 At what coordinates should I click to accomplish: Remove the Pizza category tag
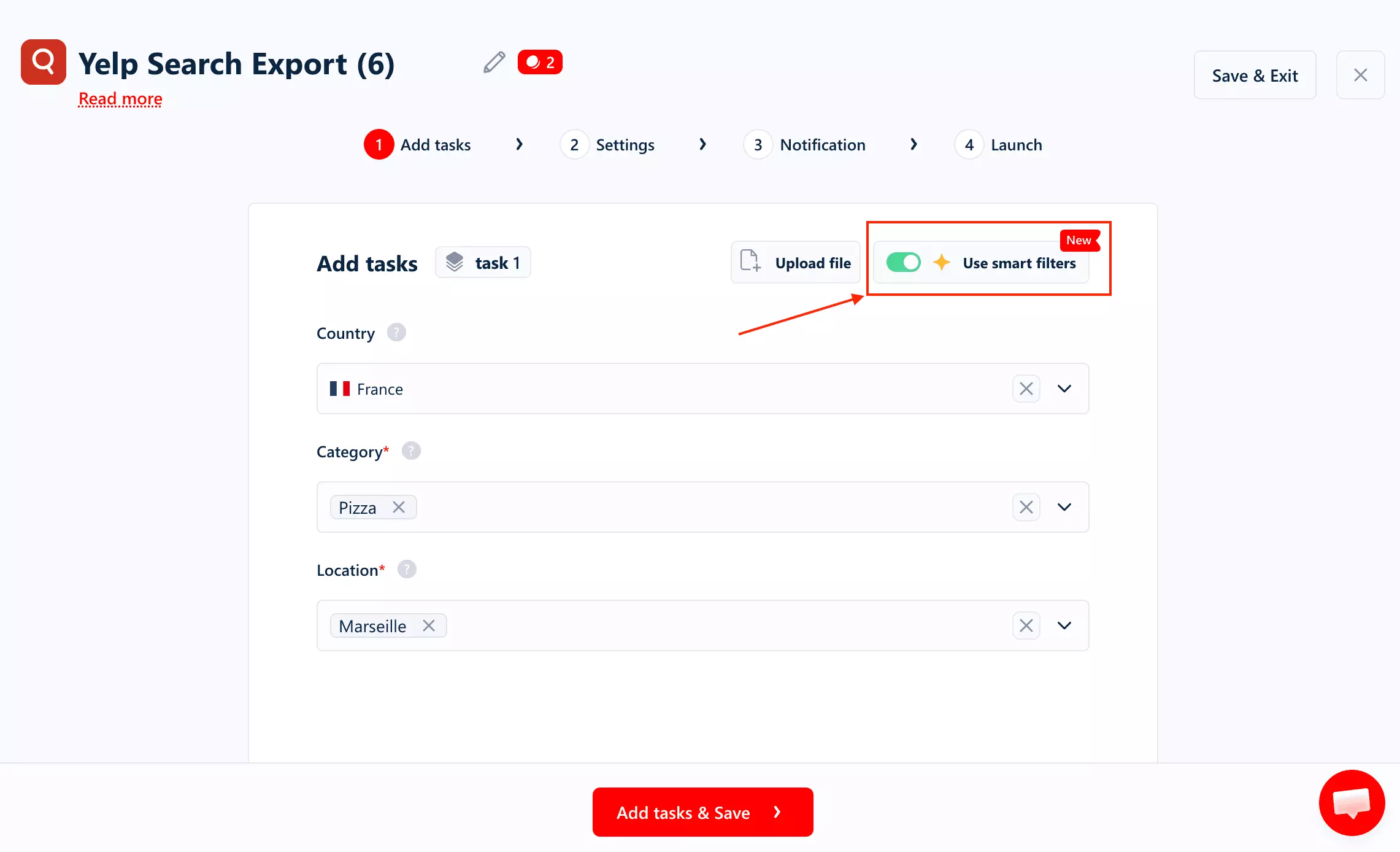[x=399, y=507]
